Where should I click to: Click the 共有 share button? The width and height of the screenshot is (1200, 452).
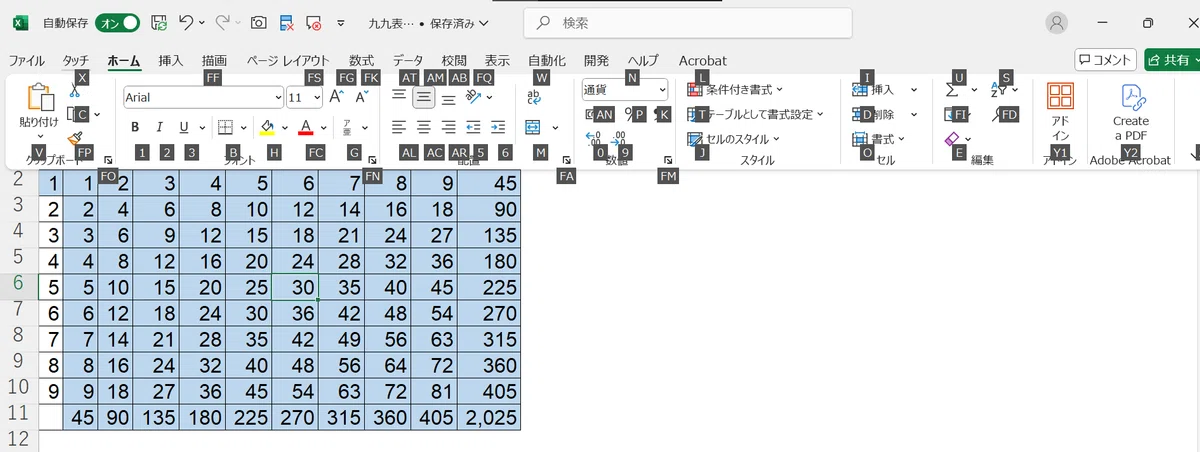click(1171, 60)
